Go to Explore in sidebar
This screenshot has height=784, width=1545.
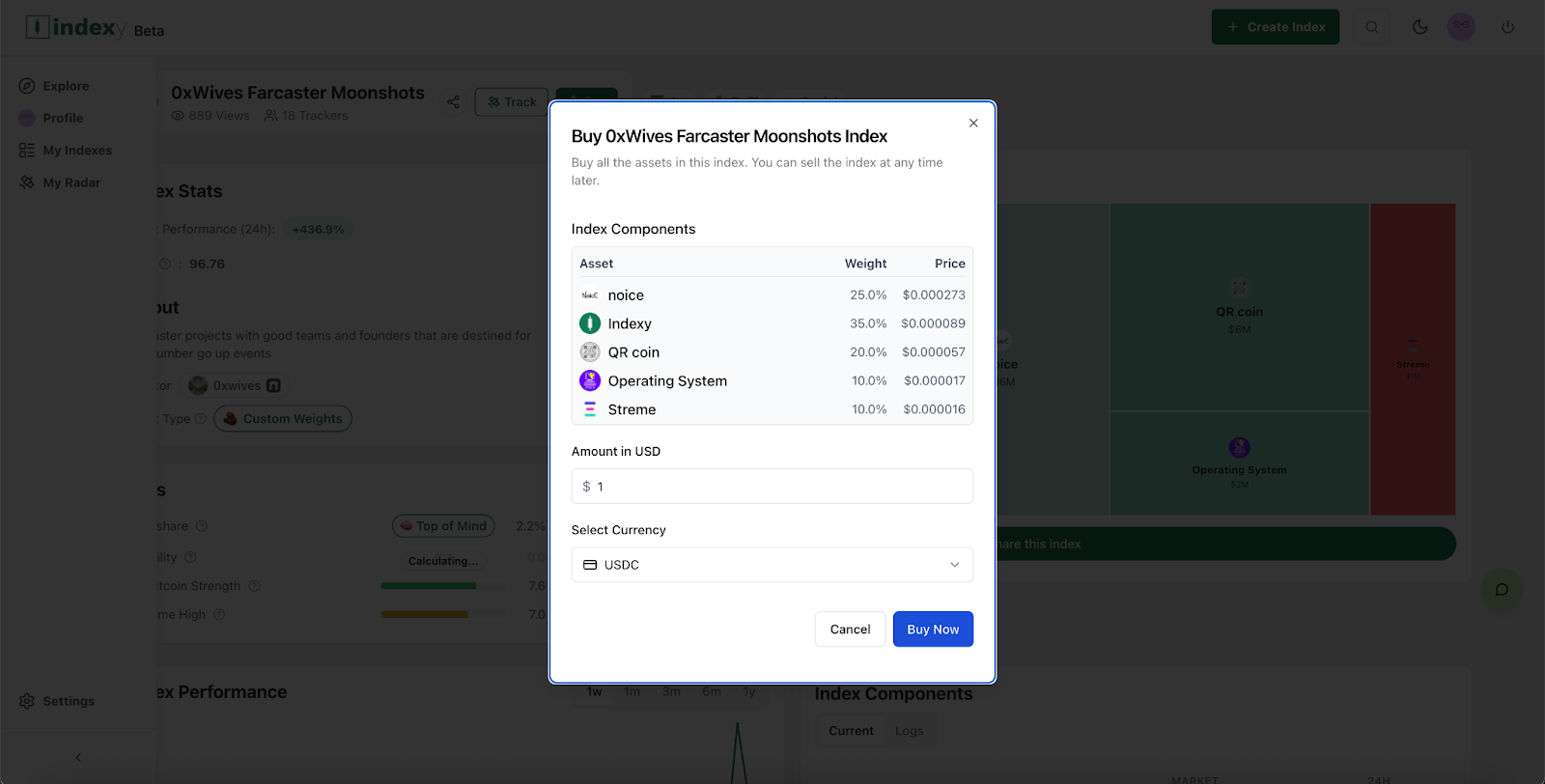66,86
